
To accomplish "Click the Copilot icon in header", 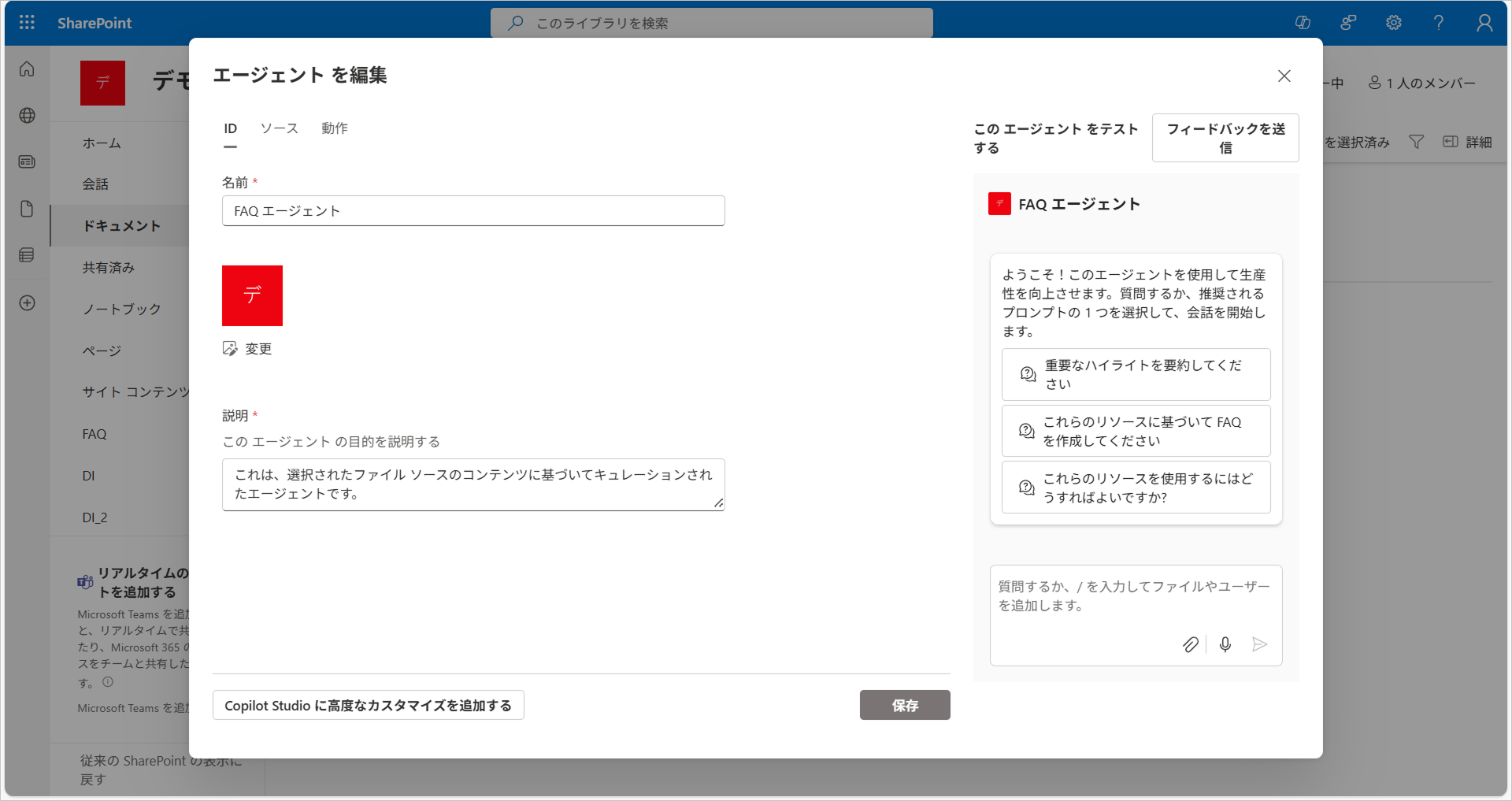I will coord(1303,23).
